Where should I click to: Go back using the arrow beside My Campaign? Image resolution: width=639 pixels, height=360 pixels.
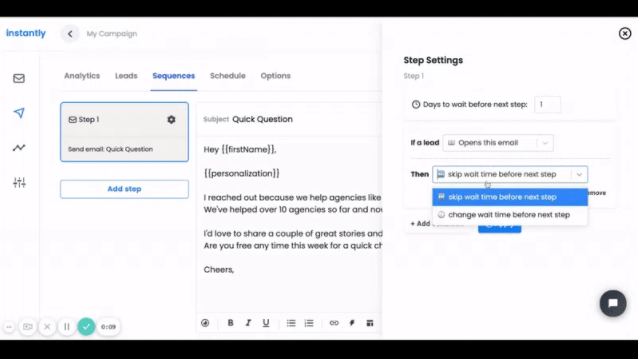click(x=70, y=34)
